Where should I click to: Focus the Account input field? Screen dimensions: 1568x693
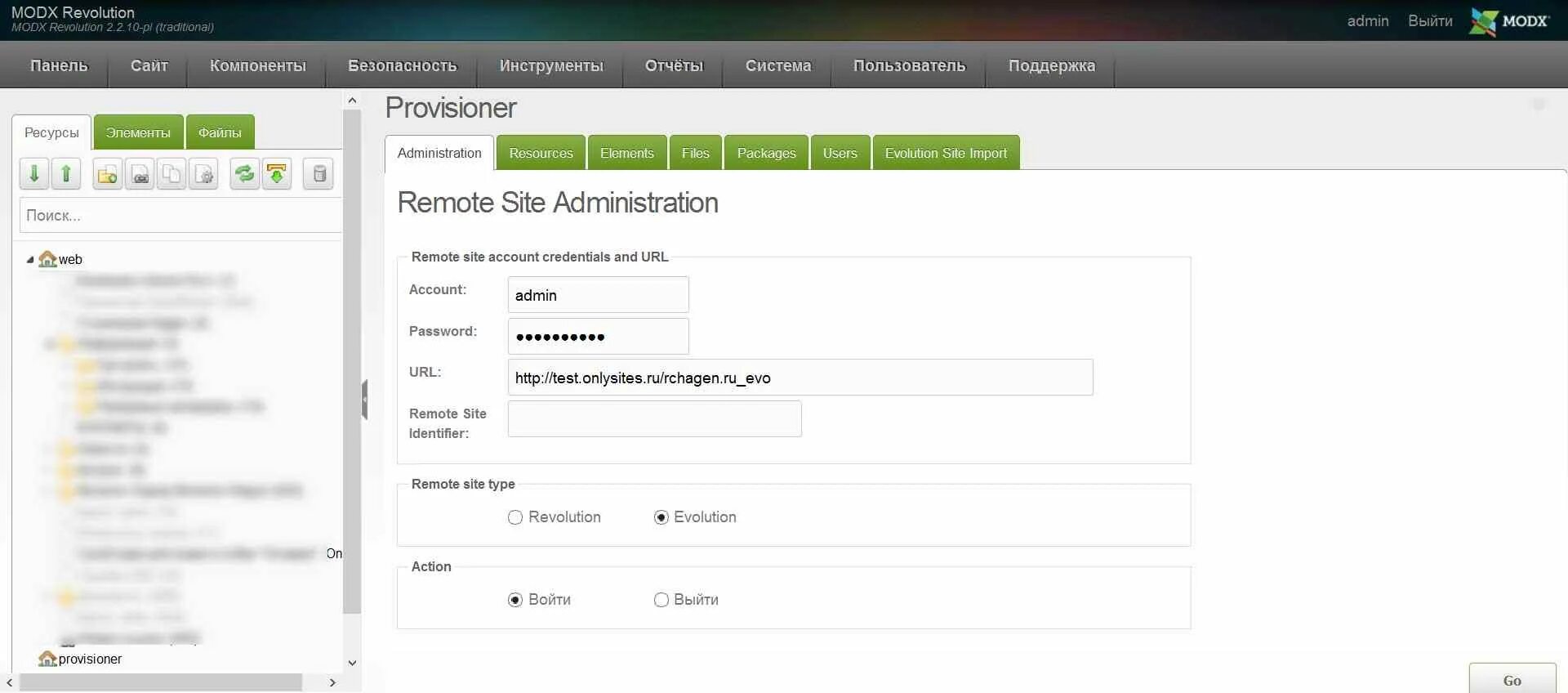pyautogui.click(x=599, y=294)
